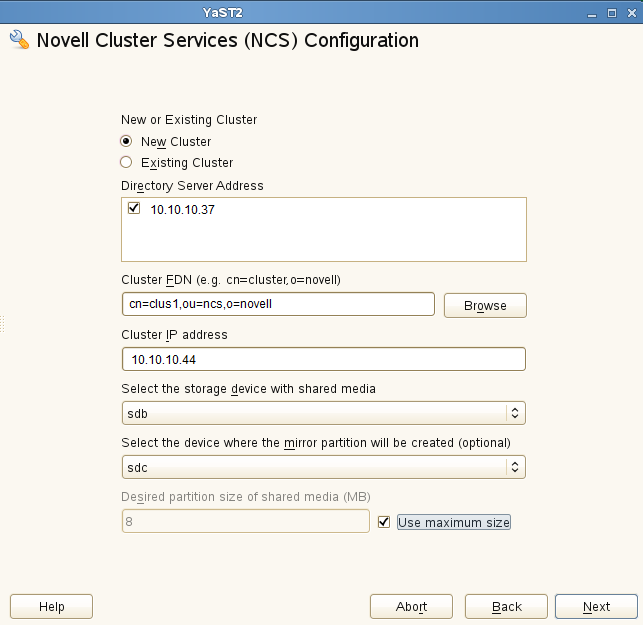Disable the Use maximum size checkbox
643x625 pixels.
pos(384,522)
